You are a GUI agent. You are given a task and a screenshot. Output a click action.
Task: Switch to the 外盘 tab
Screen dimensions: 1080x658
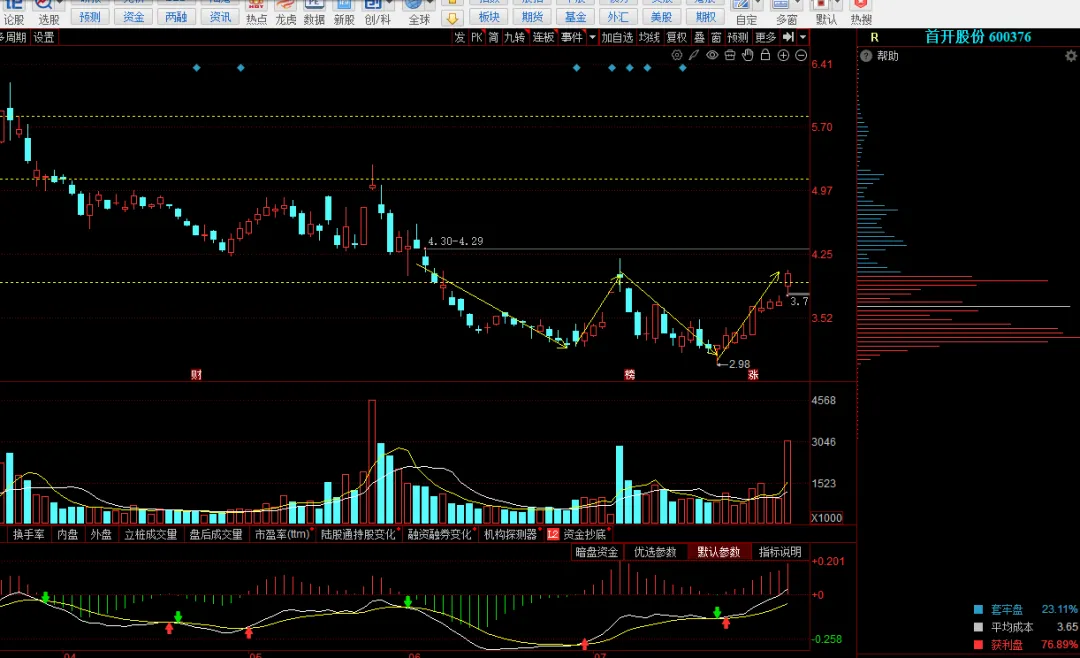pyautogui.click(x=101, y=534)
